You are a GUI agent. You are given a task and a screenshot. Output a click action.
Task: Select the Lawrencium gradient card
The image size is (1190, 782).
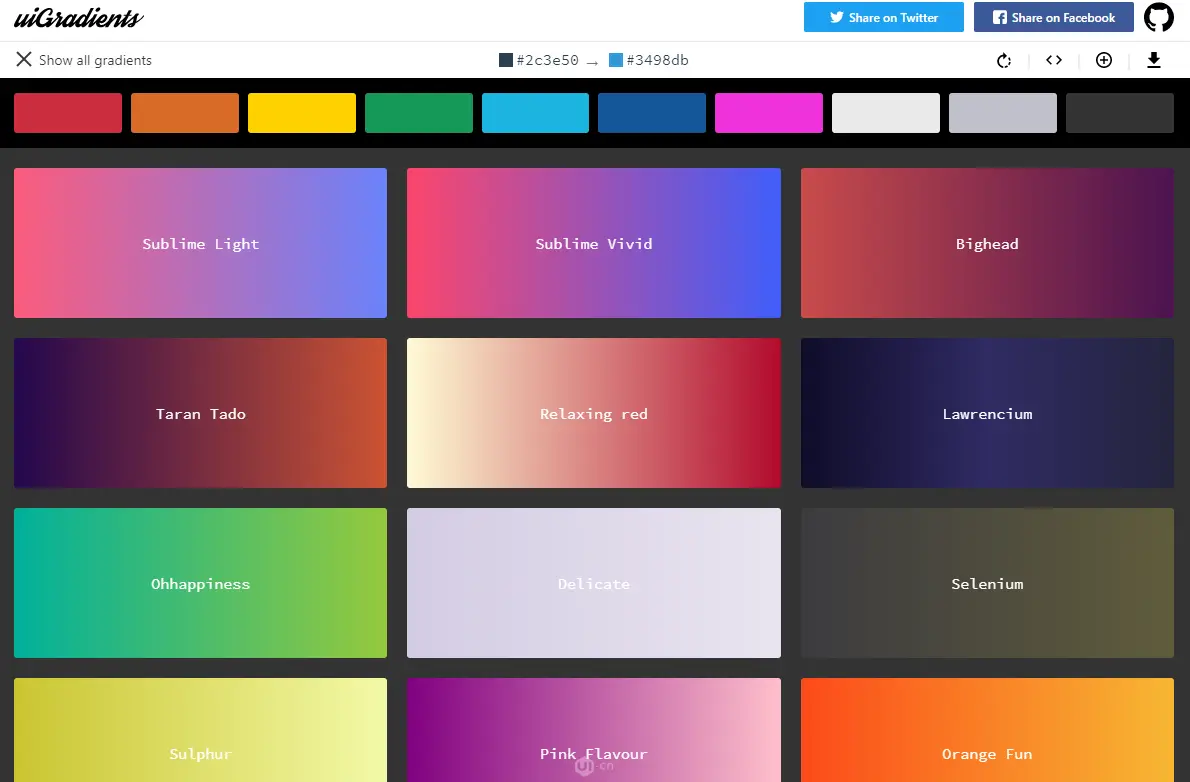[x=987, y=413]
